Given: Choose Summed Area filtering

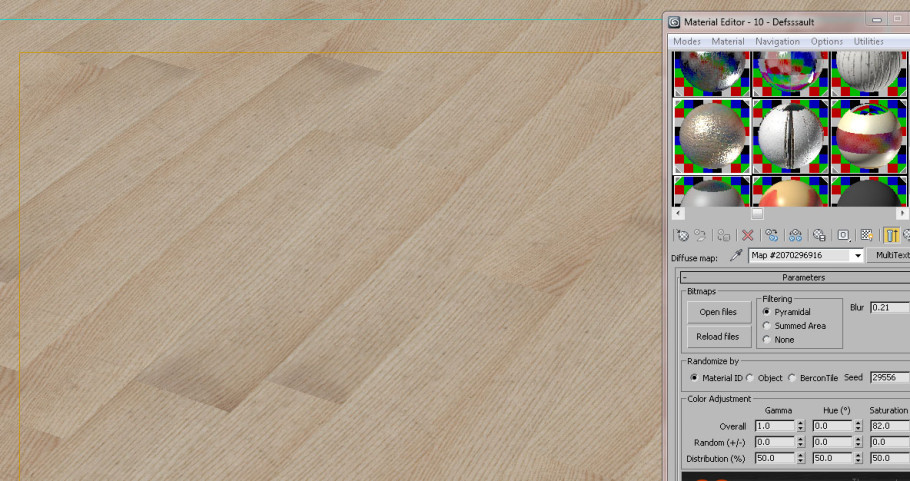Looking at the screenshot, I should (x=767, y=326).
